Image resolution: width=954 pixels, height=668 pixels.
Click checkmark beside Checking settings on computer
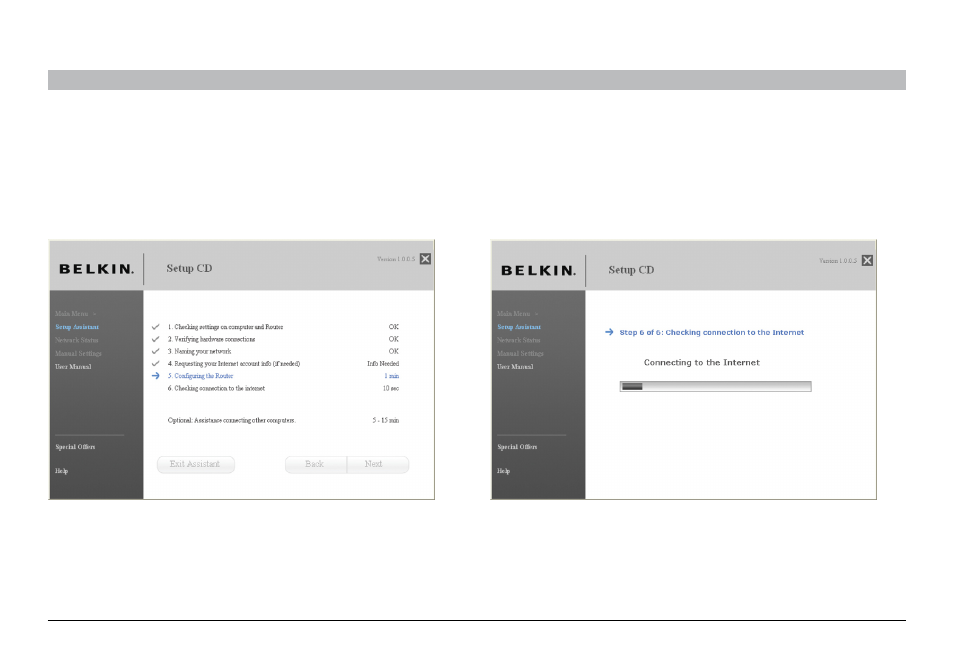156,327
